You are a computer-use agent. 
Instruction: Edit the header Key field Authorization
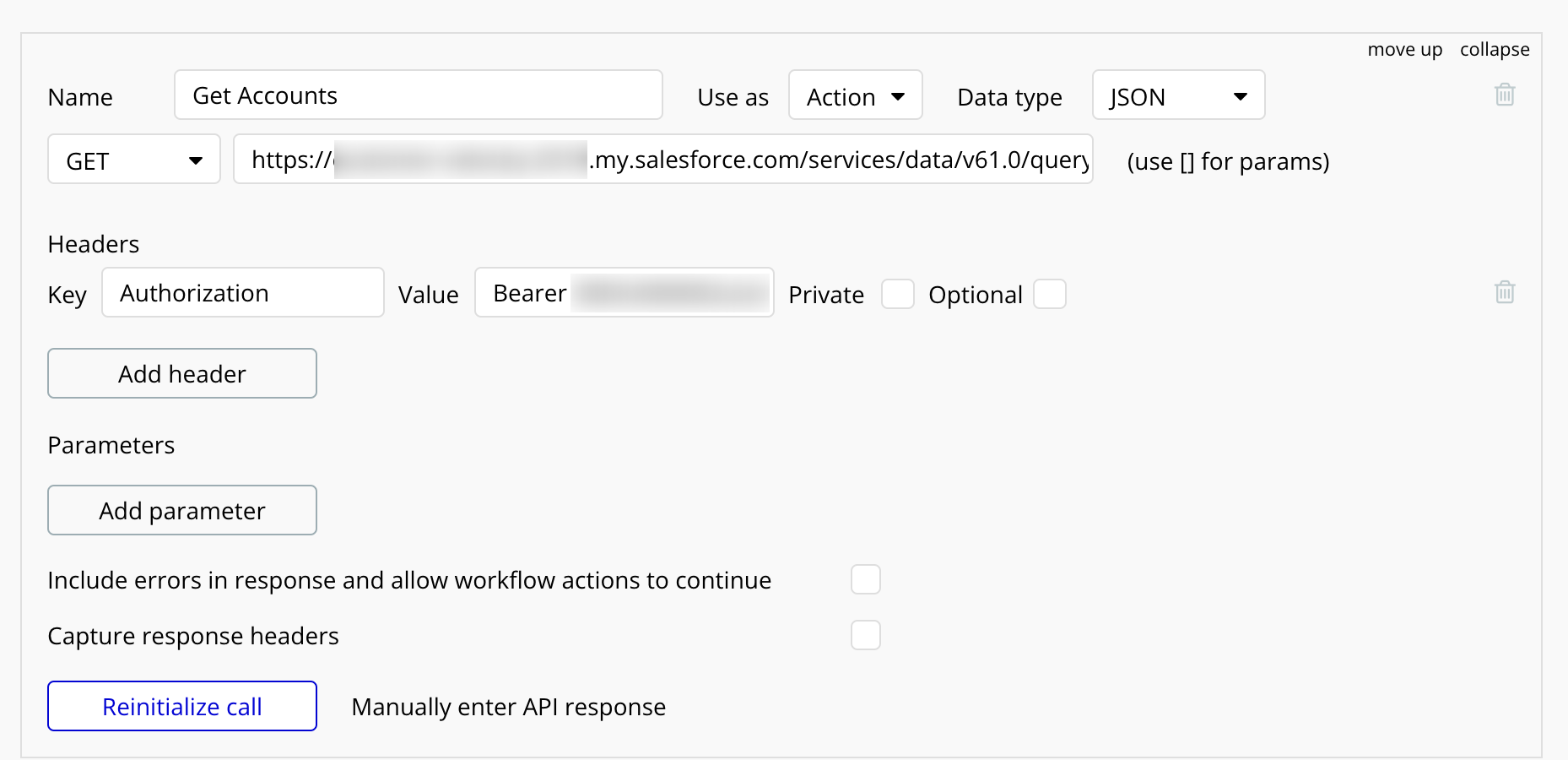coord(243,293)
